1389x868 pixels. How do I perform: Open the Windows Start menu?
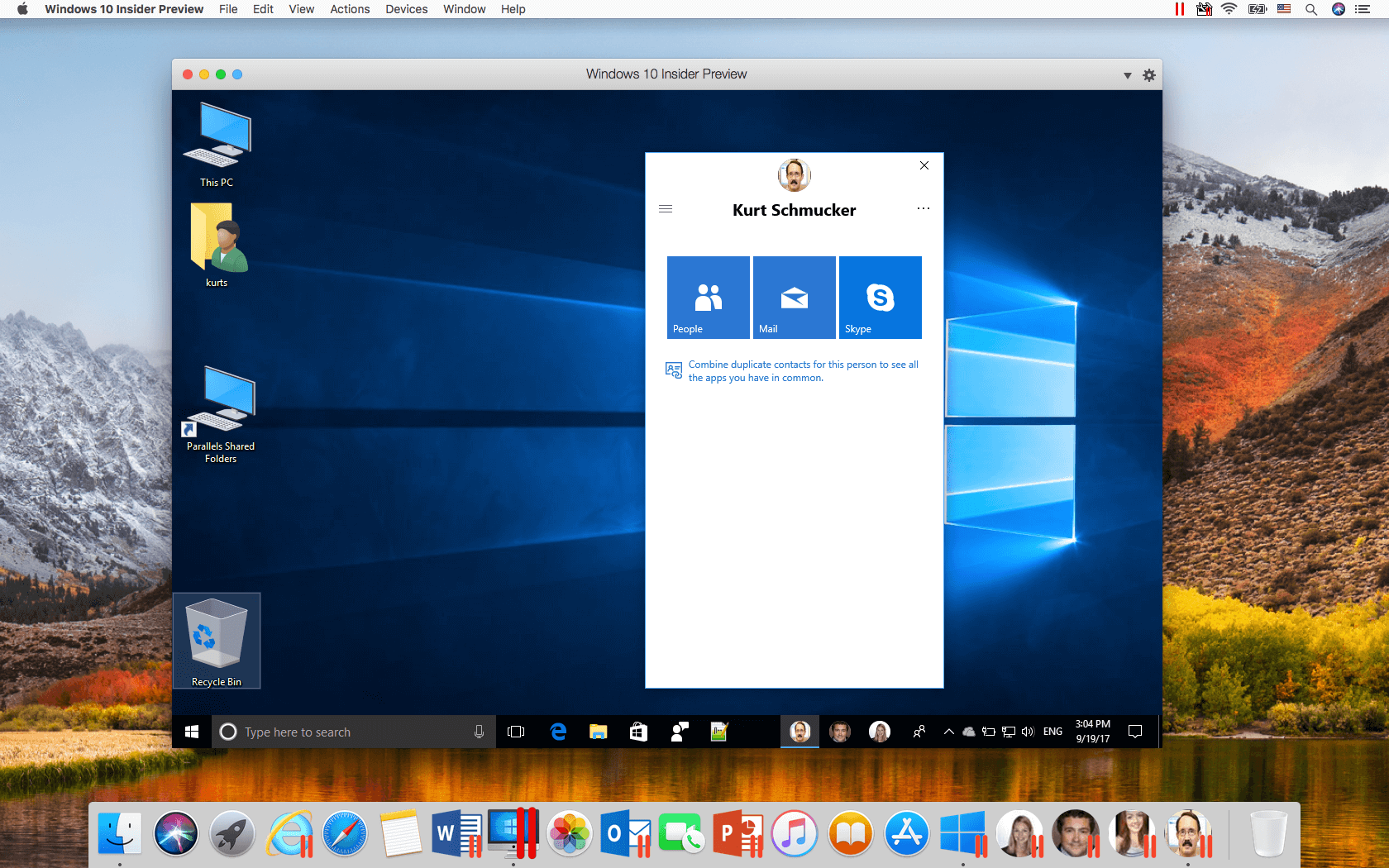[192, 732]
